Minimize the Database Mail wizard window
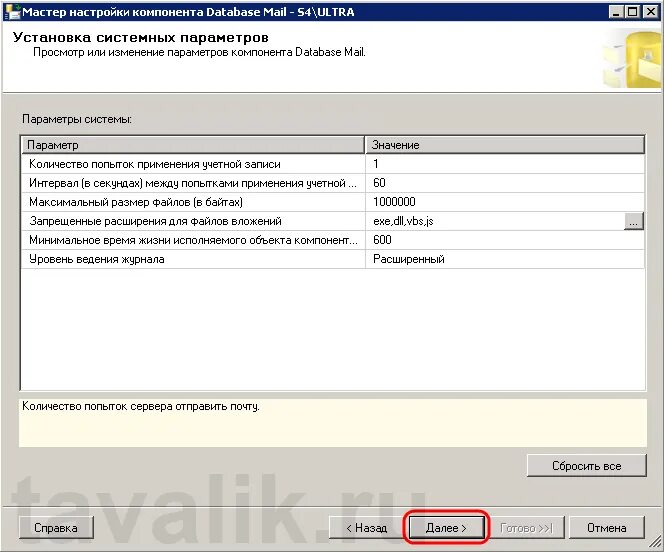This screenshot has width=664, height=552. pyautogui.click(x=616, y=11)
